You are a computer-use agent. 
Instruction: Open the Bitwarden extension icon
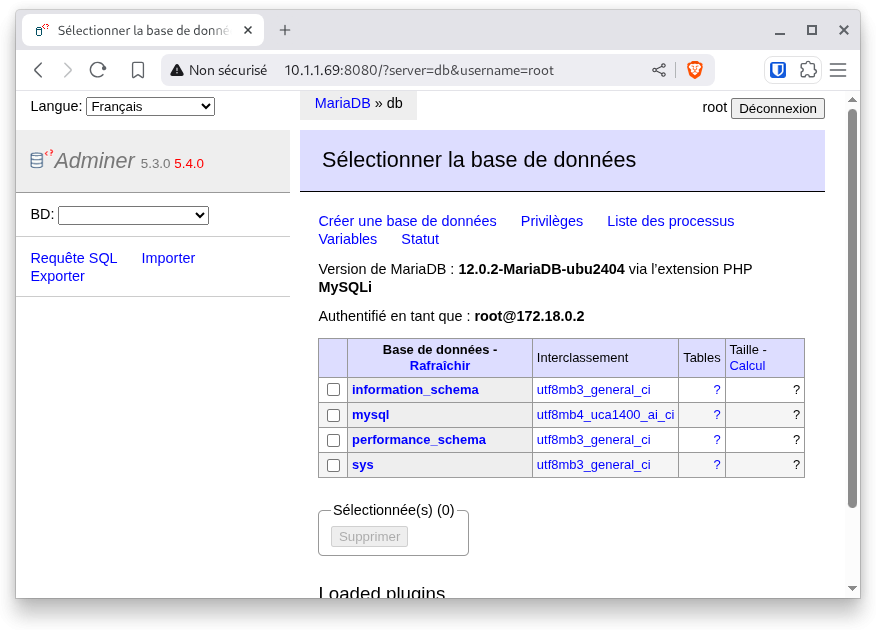tap(778, 70)
